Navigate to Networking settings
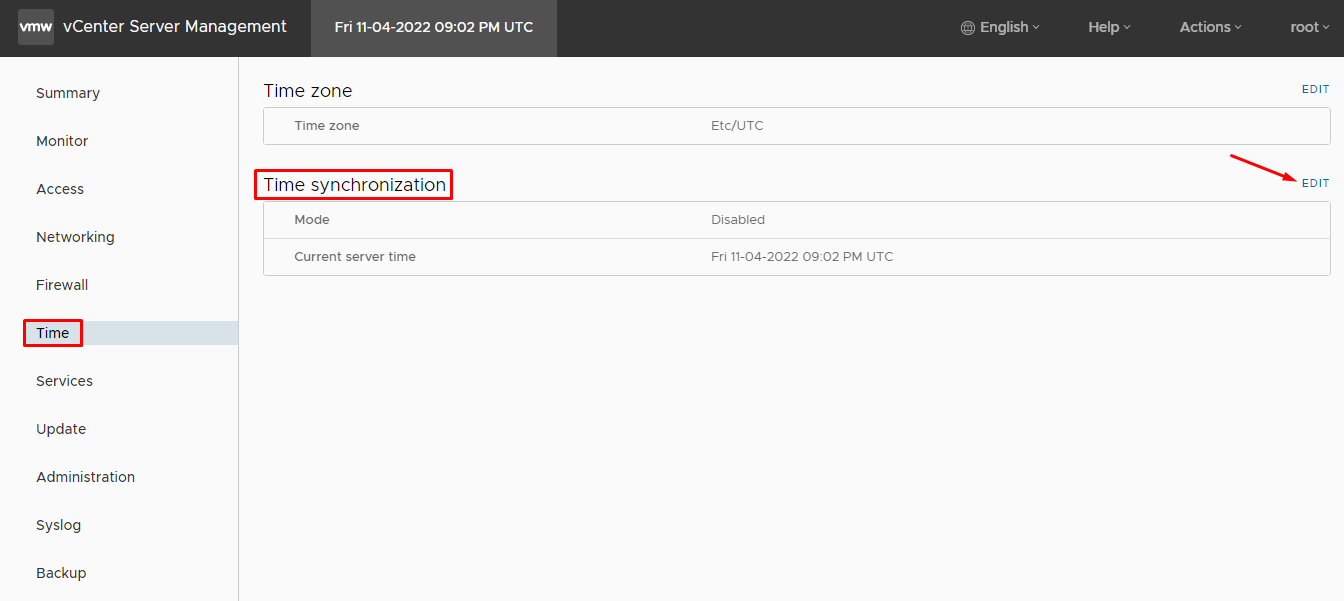Screen dimensions: 1344x601 click(x=75, y=237)
